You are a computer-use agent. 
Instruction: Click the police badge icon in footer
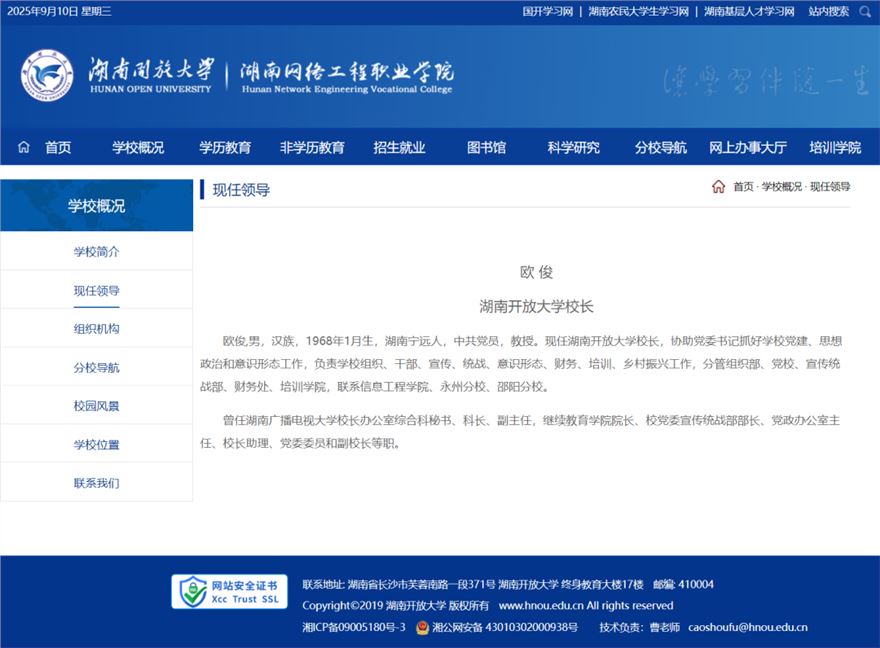point(422,628)
